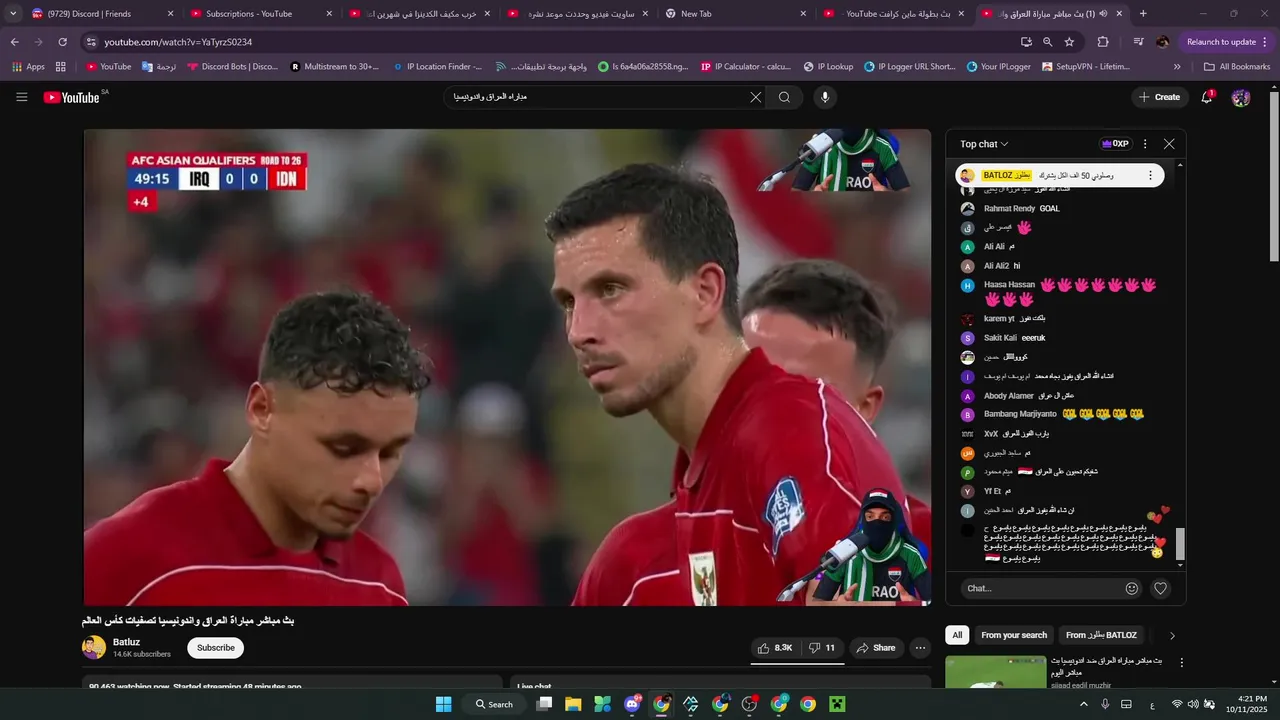Open the YouTube account avatar menu
Screen dimensions: 1280x720
[x=1241, y=97]
